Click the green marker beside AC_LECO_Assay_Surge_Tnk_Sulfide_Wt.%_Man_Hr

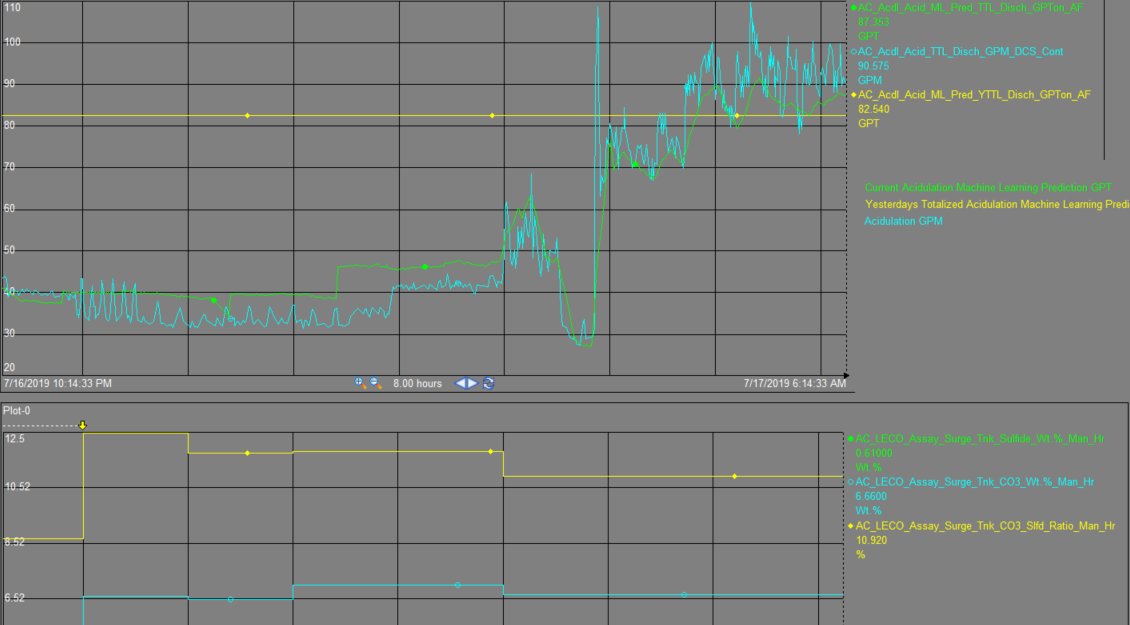pyautogui.click(x=850, y=438)
